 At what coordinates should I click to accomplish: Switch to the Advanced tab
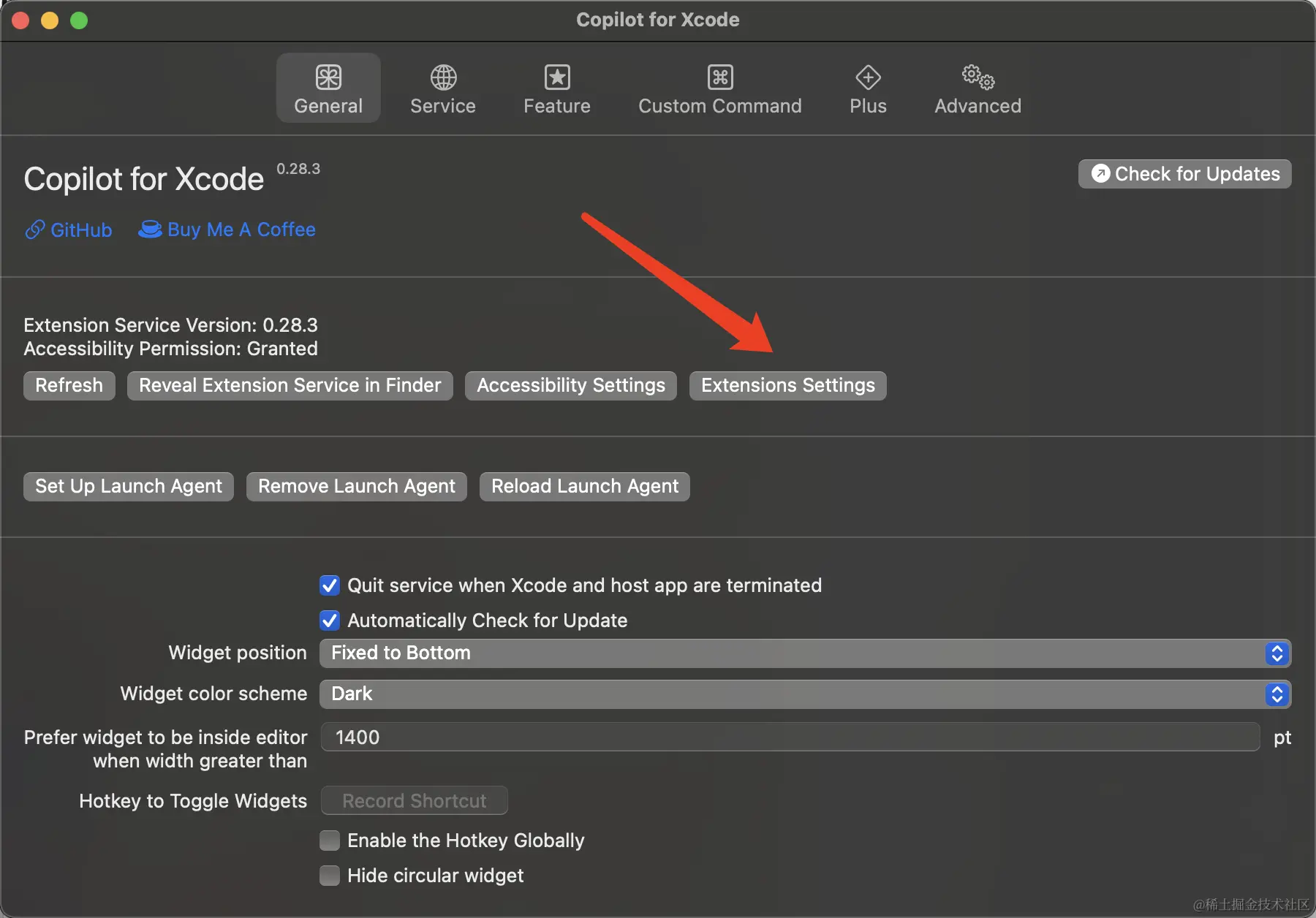(977, 89)
